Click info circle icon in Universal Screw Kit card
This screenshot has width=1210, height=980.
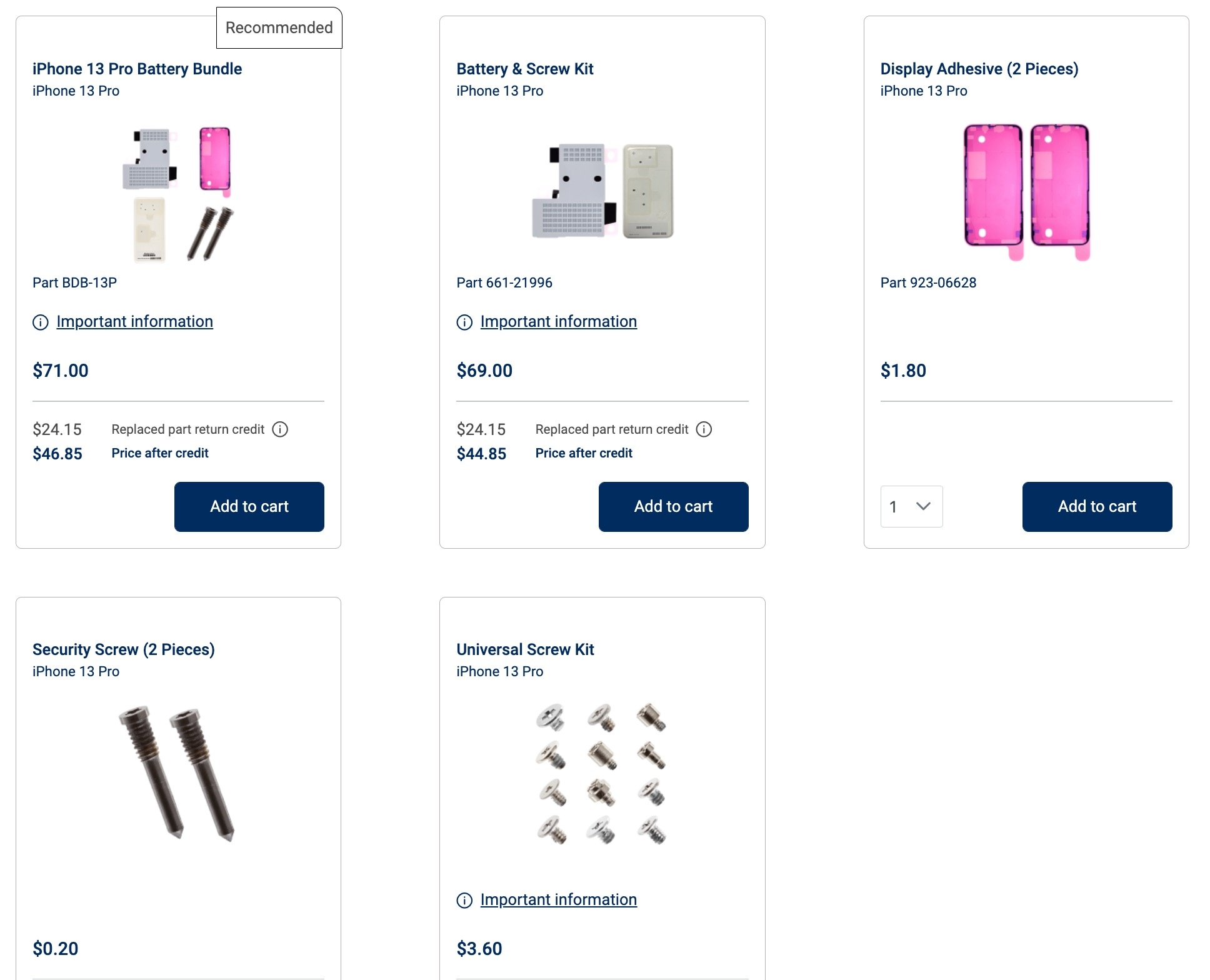464,901
